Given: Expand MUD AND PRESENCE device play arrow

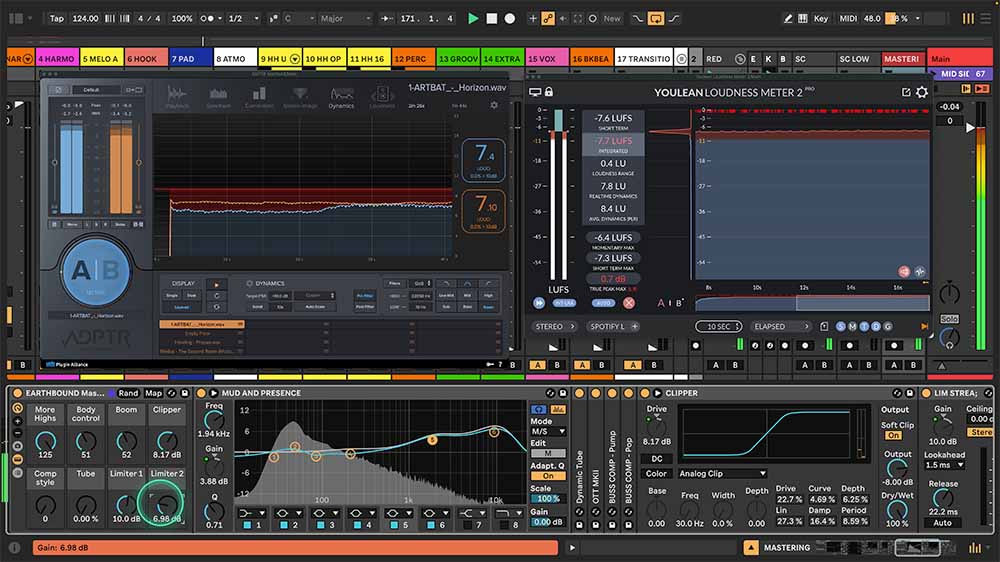Looking at the screenshot, I should (x=214, y=393).
